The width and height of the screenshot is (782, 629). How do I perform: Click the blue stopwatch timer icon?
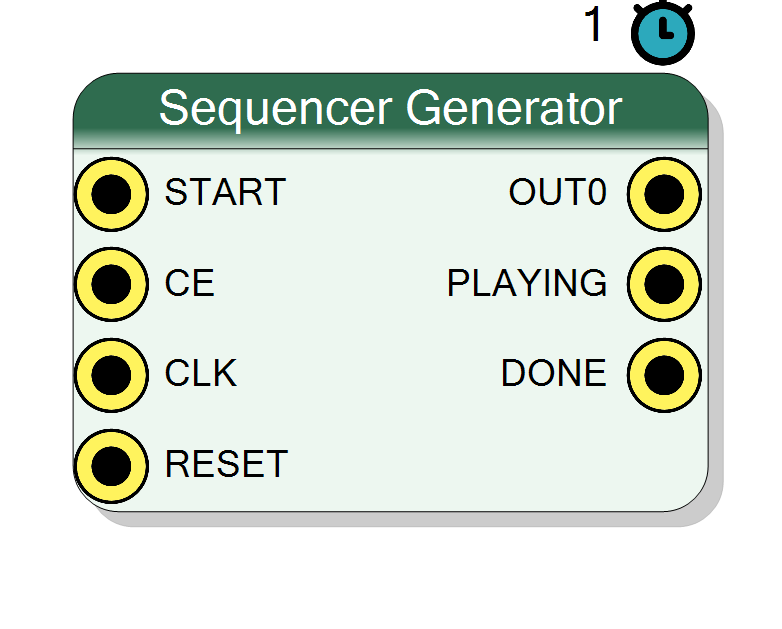point(663,33)
